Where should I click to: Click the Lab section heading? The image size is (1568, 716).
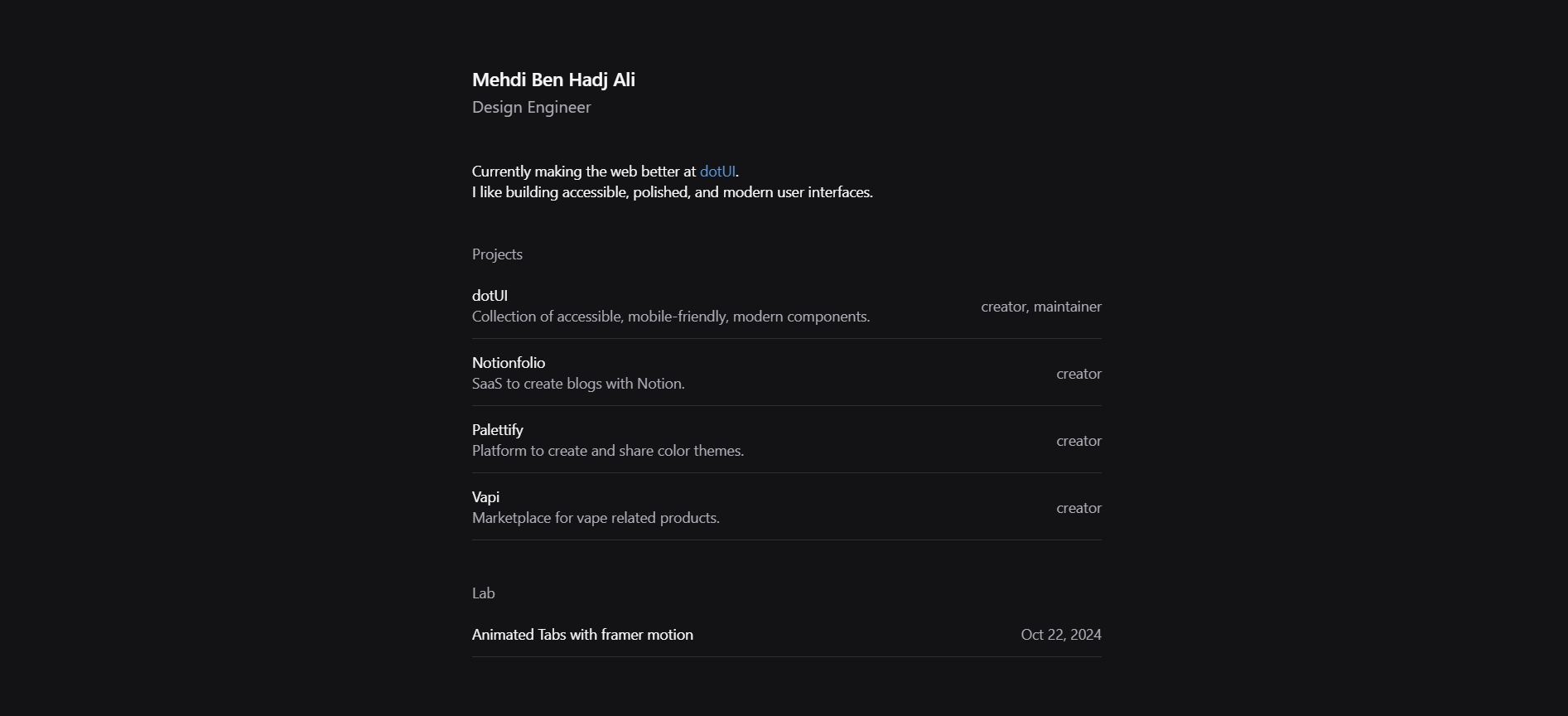tap(483, 593)
